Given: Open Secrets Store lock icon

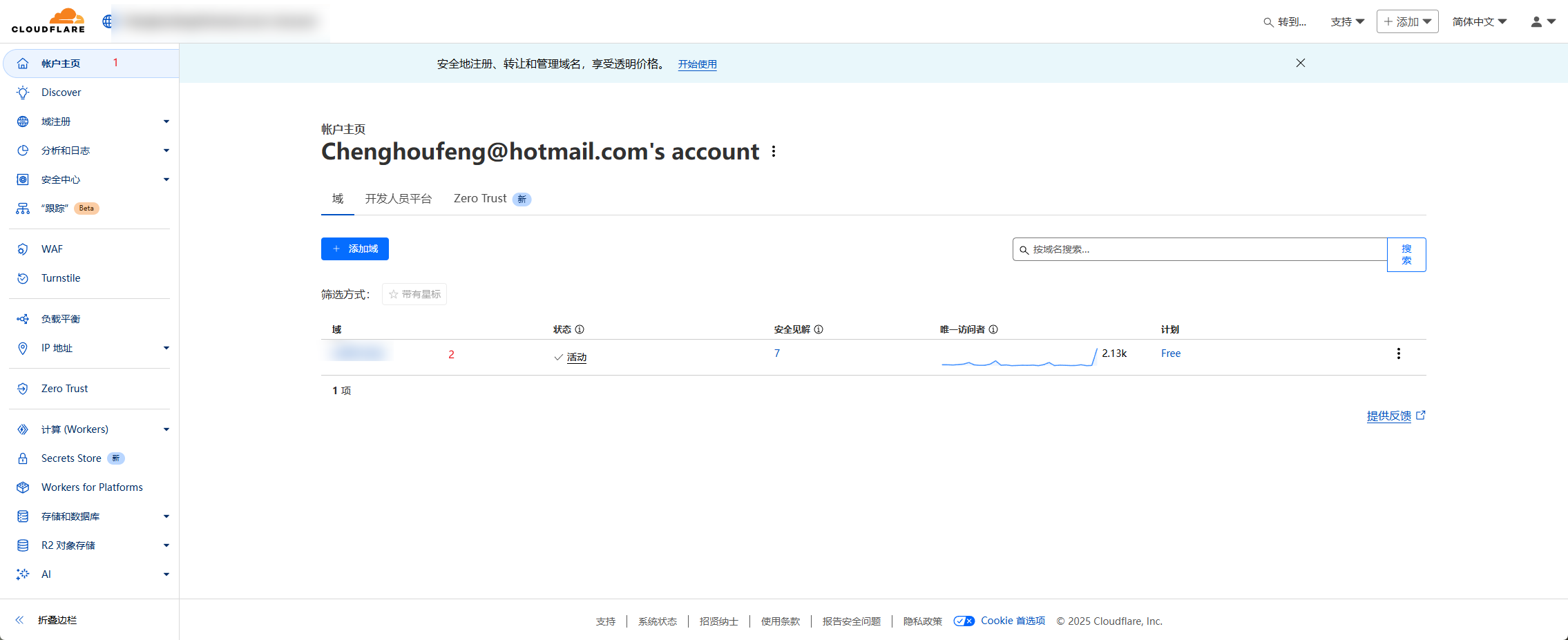Looking at the screenshot, I should [23, 458].
